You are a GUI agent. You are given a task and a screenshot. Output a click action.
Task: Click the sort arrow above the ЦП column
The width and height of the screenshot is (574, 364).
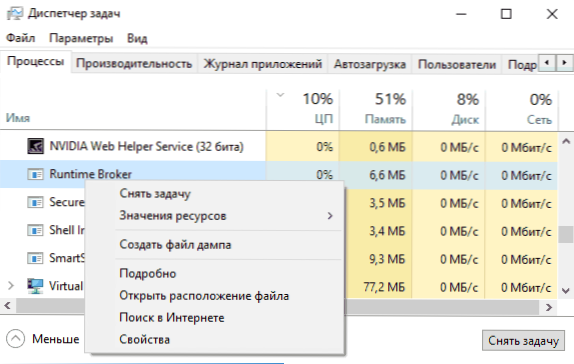(x=280, y=95)
